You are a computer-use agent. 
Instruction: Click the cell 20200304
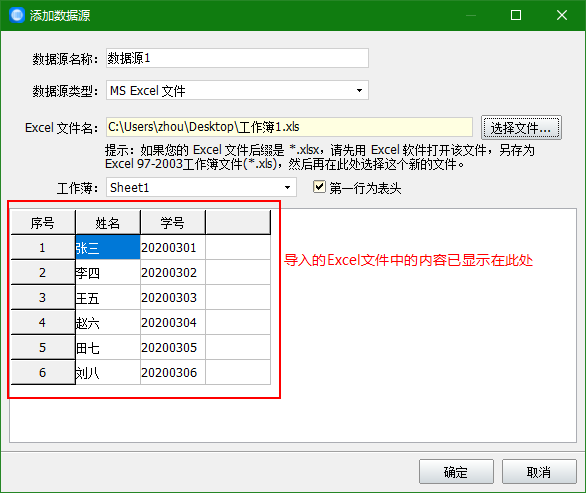(173, 322)
